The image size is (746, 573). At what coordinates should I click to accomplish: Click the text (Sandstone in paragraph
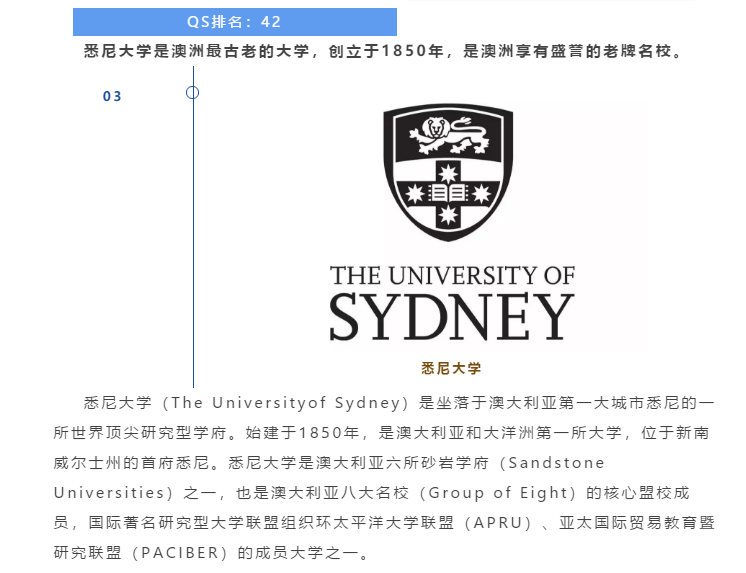point(551,463)
